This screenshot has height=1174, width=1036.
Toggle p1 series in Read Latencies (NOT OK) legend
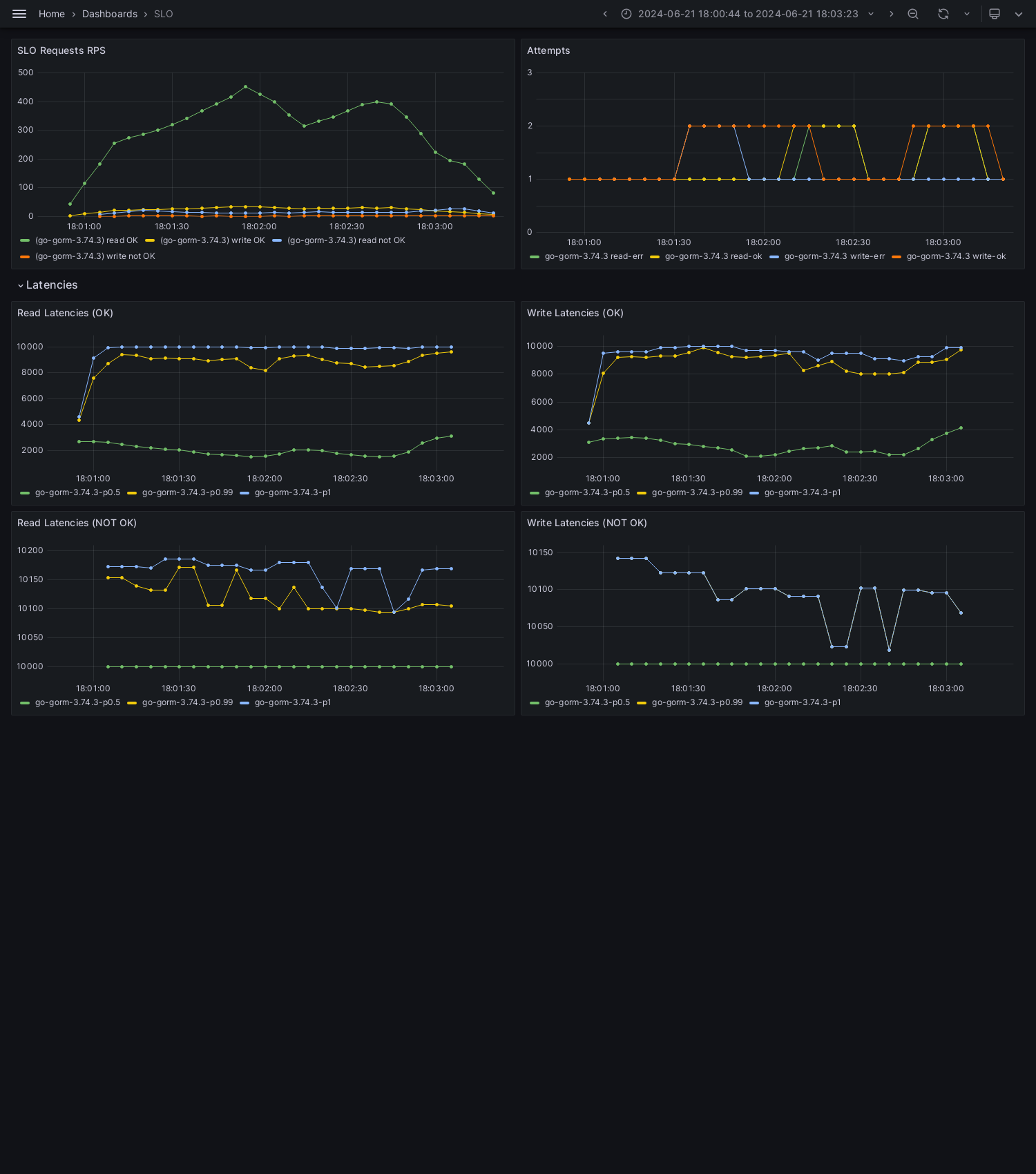point(293,702)
